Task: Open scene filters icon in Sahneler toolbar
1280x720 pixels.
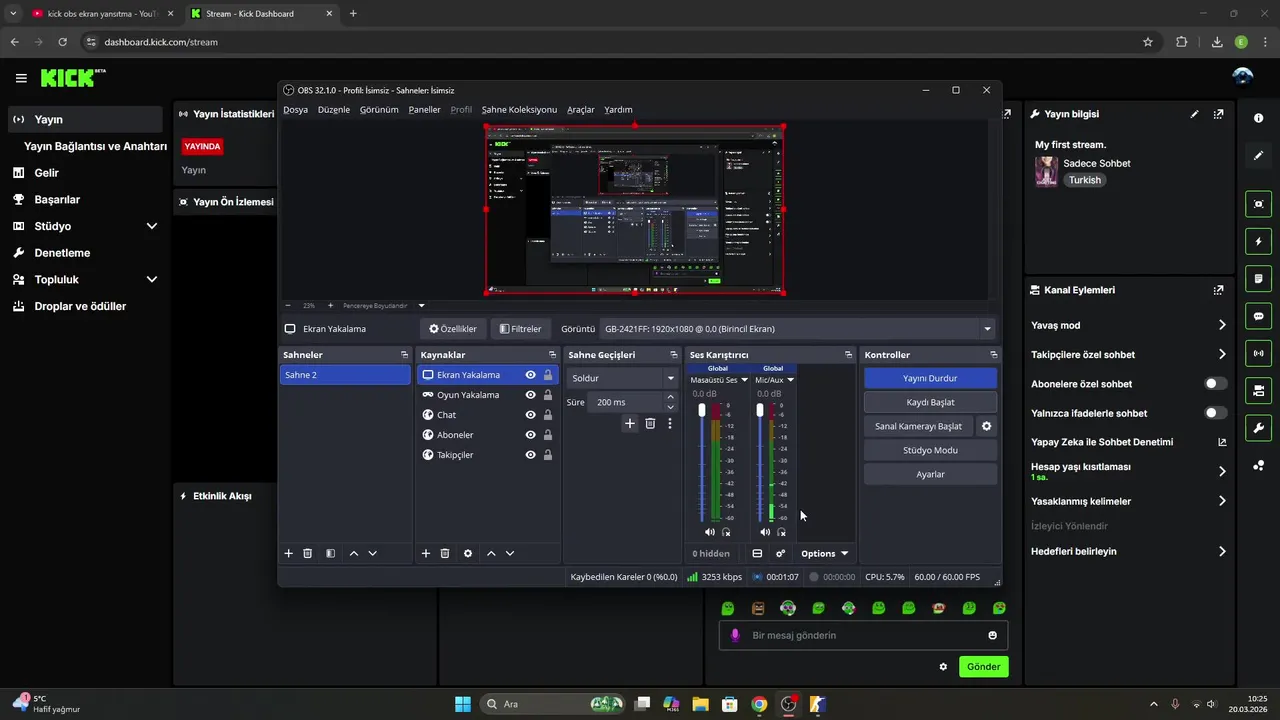Action: click(x=330, y=553)
